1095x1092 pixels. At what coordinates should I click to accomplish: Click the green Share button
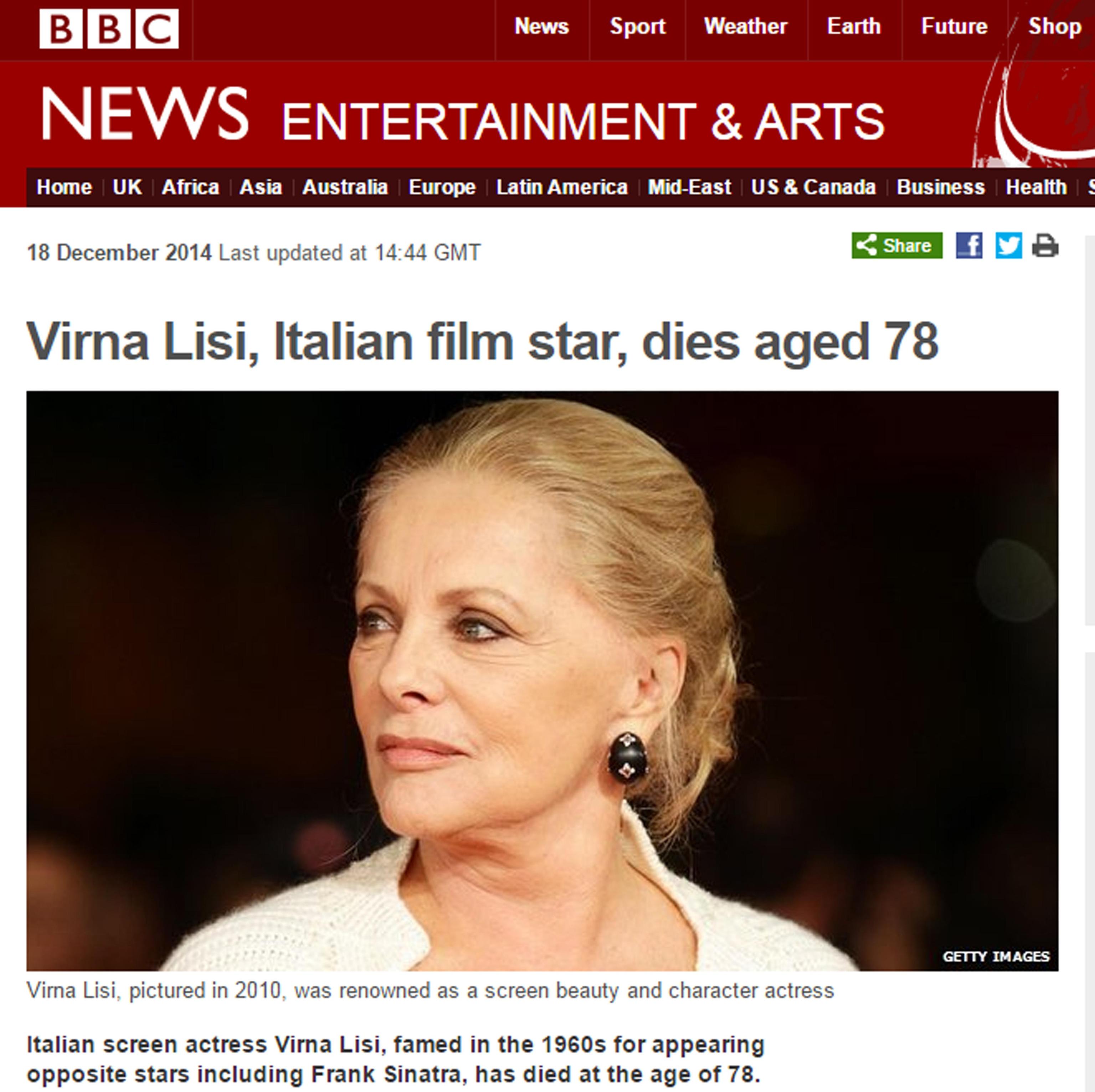pos(896,245)
